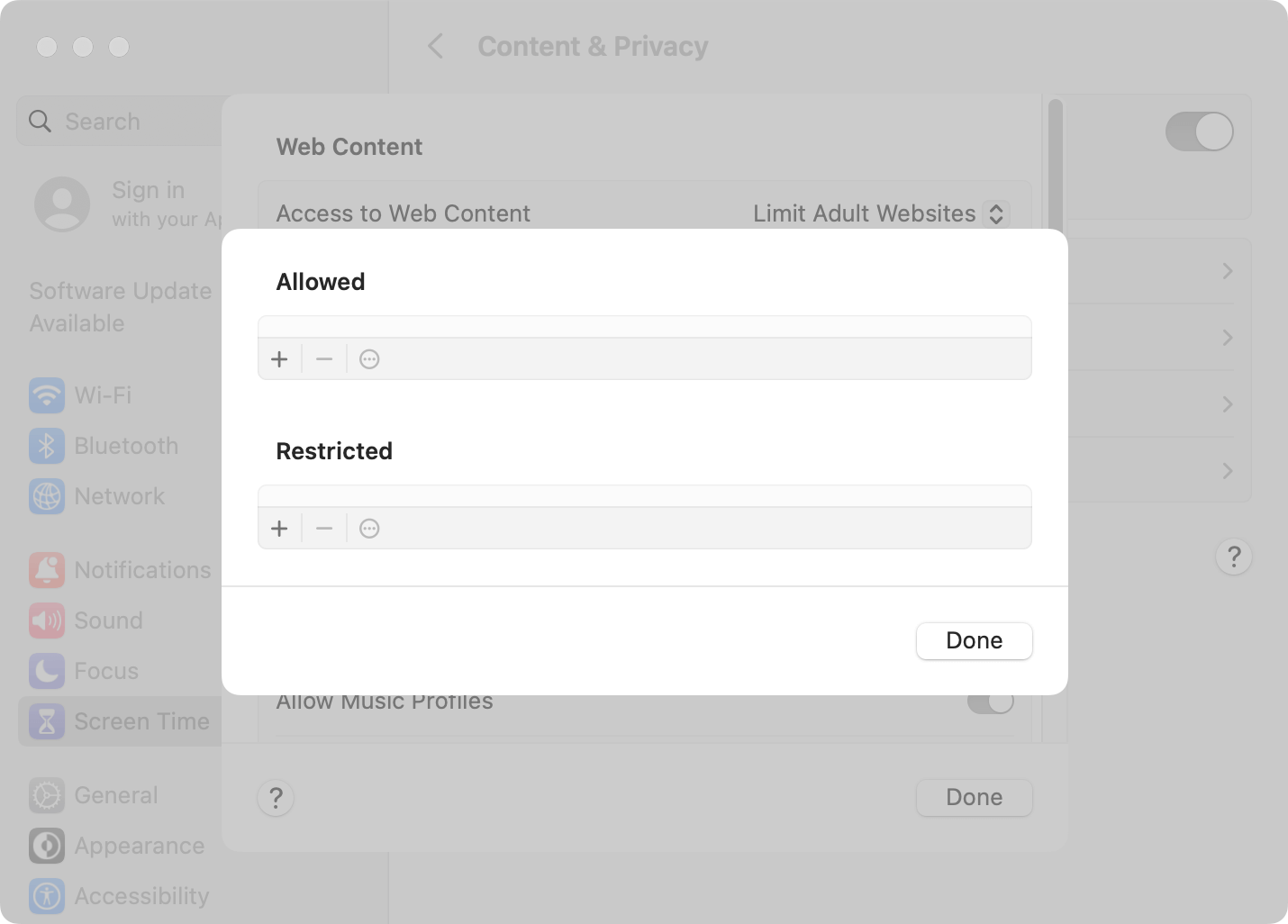The image size is (1288, 924).
Task: Select the Wi-Fi icon in the sidebar
Action: click(x=46, y=395)
